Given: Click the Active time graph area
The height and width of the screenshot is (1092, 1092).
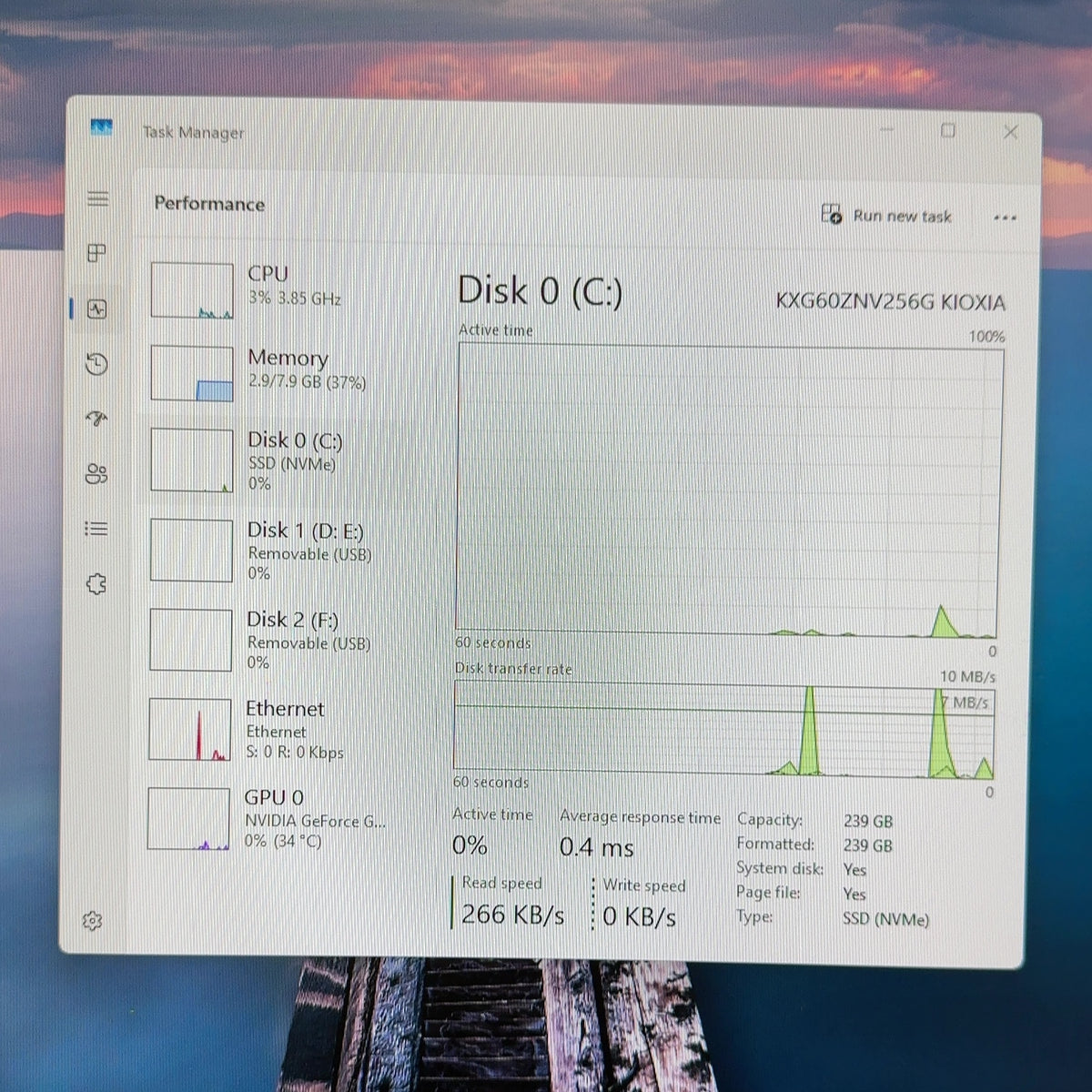Looking at the screenshot, I should 728,491.
